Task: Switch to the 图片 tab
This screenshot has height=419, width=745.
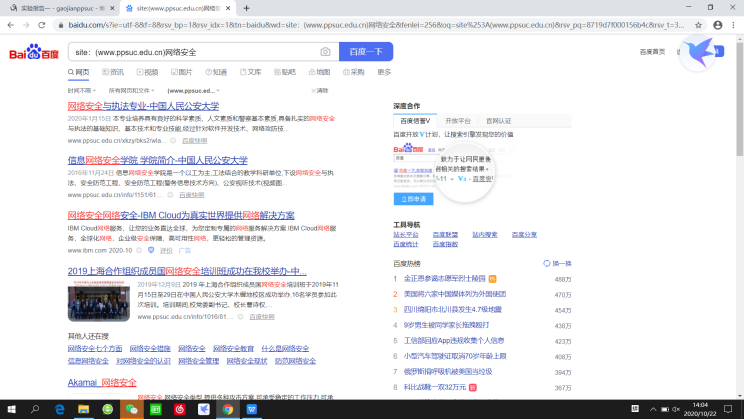Action: [181, 72]
